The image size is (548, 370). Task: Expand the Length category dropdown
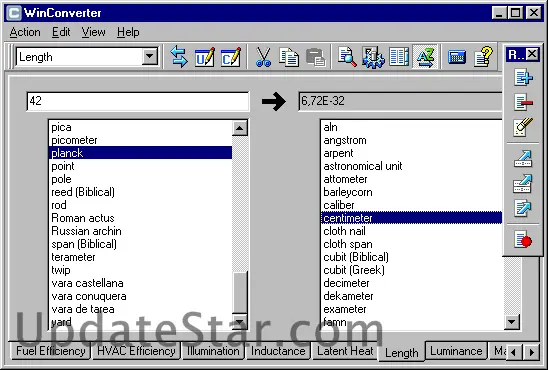pos(150,56)
